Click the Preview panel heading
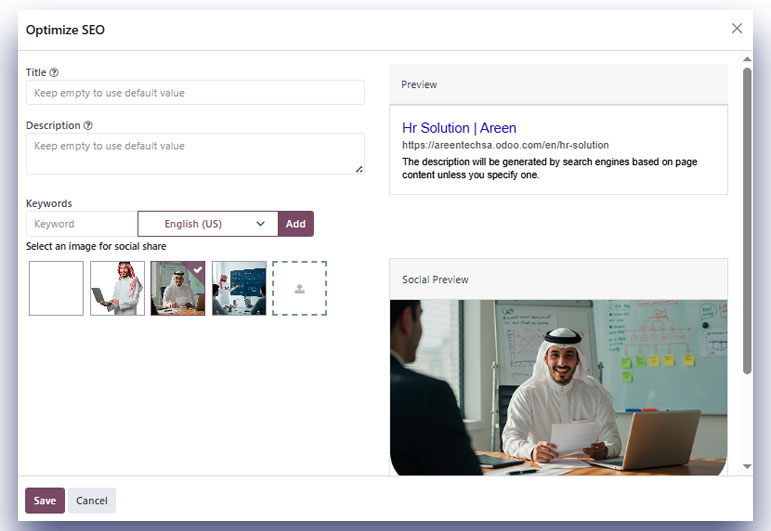The width and height of the screenshot is (771, 531). pyautogui.click(x=419, y=85)
